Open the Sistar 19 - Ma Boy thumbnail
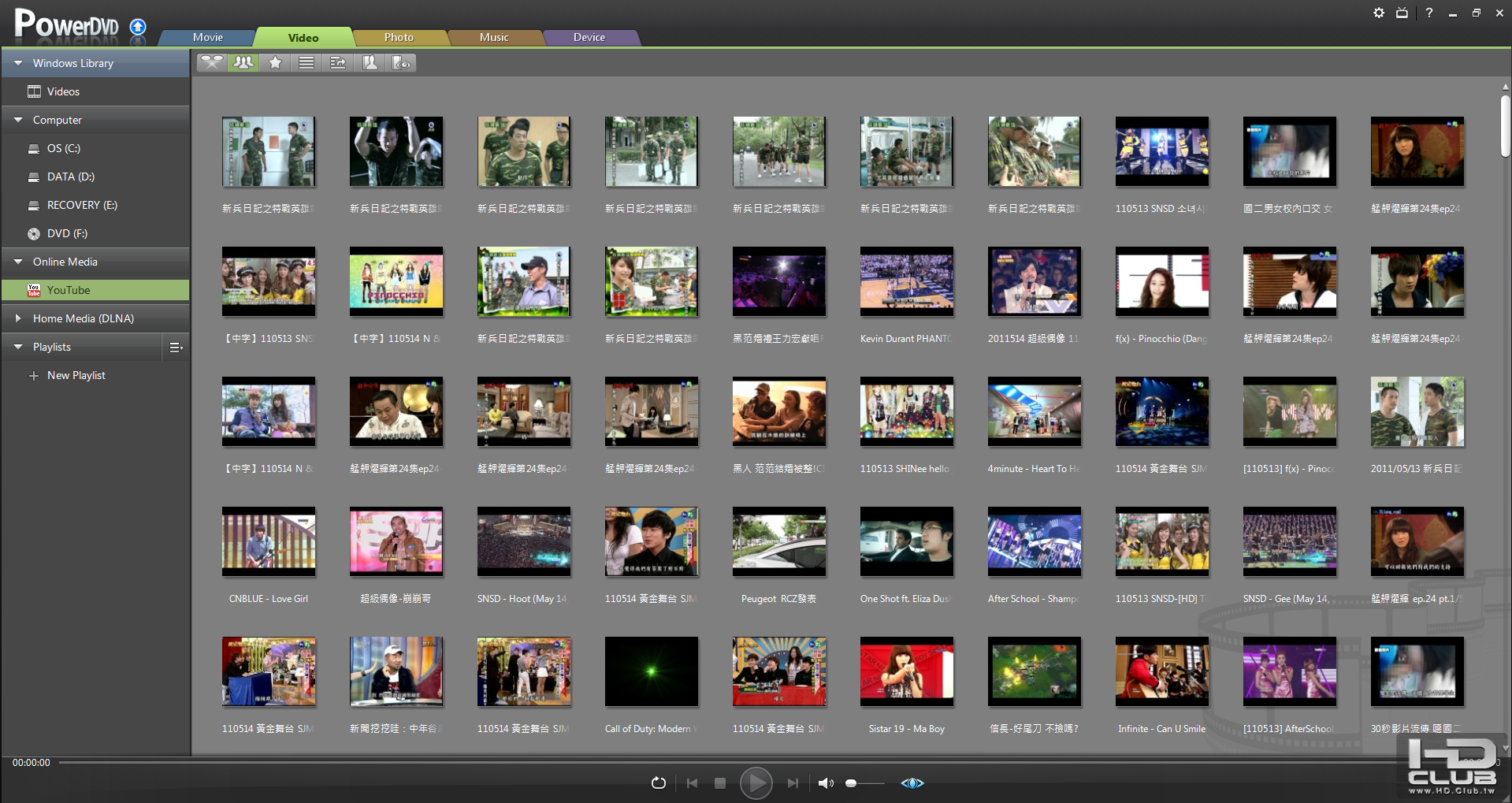 (906, 671)
